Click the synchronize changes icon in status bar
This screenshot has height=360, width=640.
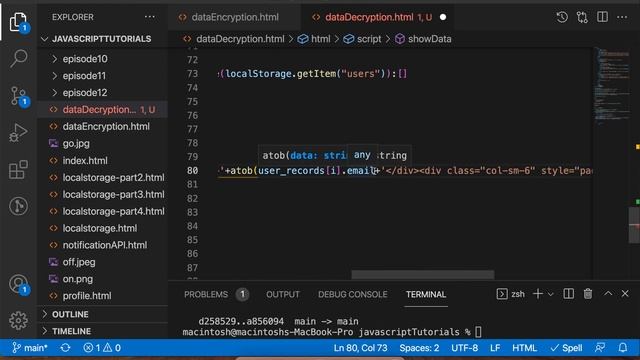click(65, 348)
